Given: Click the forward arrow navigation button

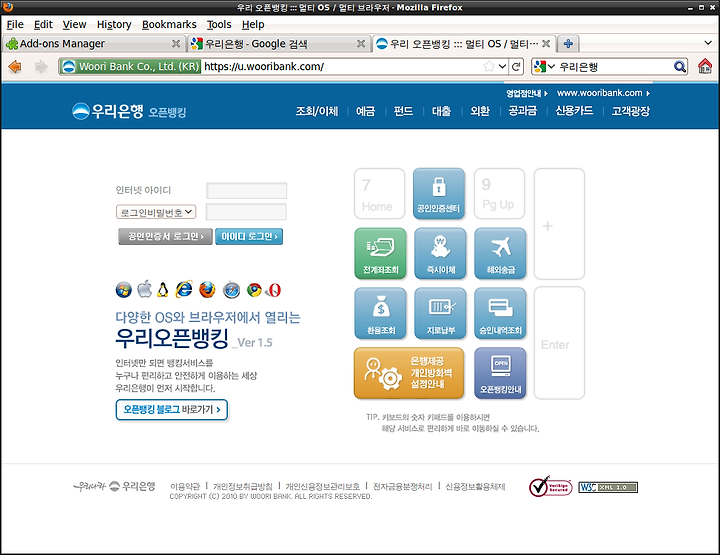Looking at the screenshot, I should [41, 67].
